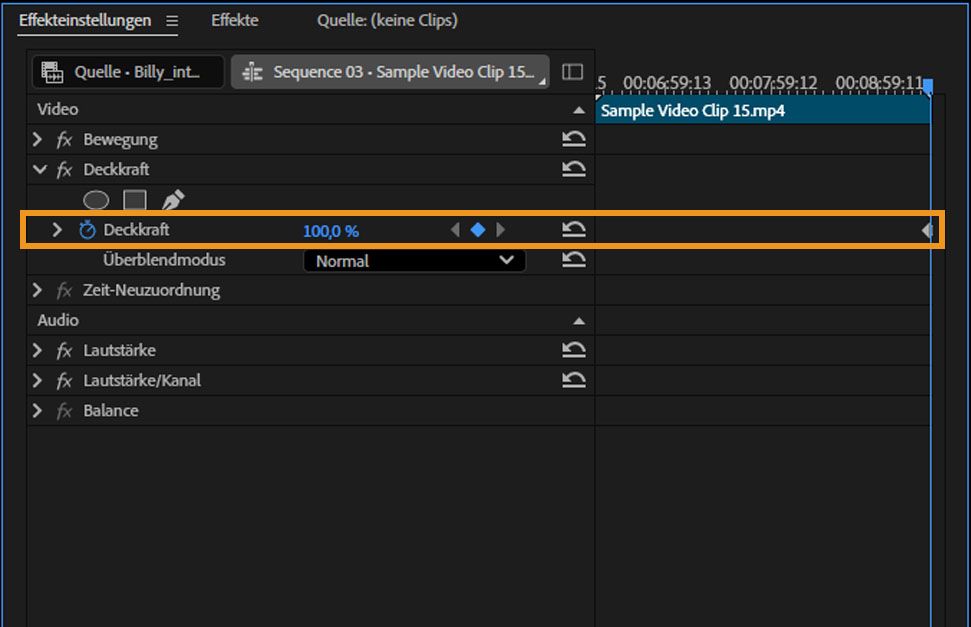Image resolution: width=971 pixels, height=627 pixels.
Task: Reset the Bewegung effect
Action: [574, 139]
